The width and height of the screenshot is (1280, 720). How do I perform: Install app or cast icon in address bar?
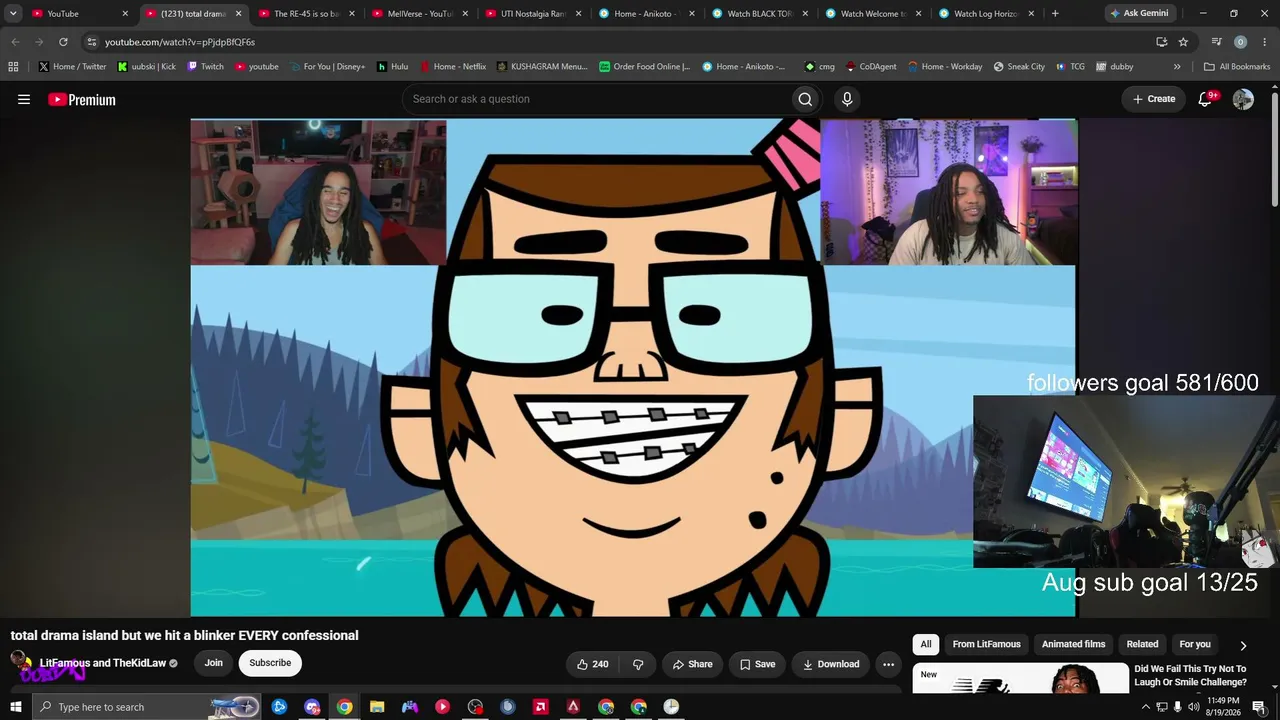(x=1161, y=42)
